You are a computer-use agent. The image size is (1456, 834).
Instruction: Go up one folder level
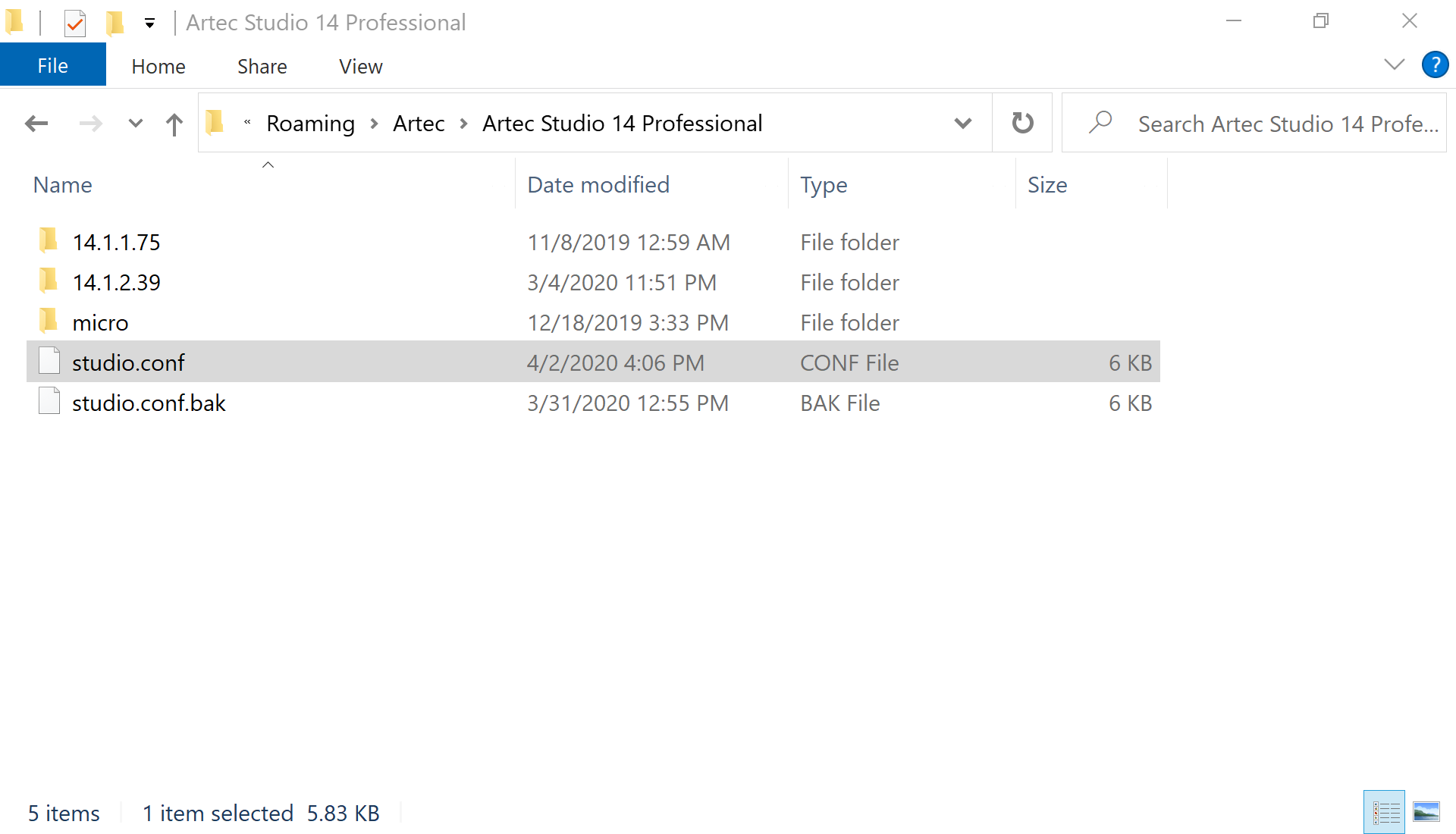pos(174,124)
